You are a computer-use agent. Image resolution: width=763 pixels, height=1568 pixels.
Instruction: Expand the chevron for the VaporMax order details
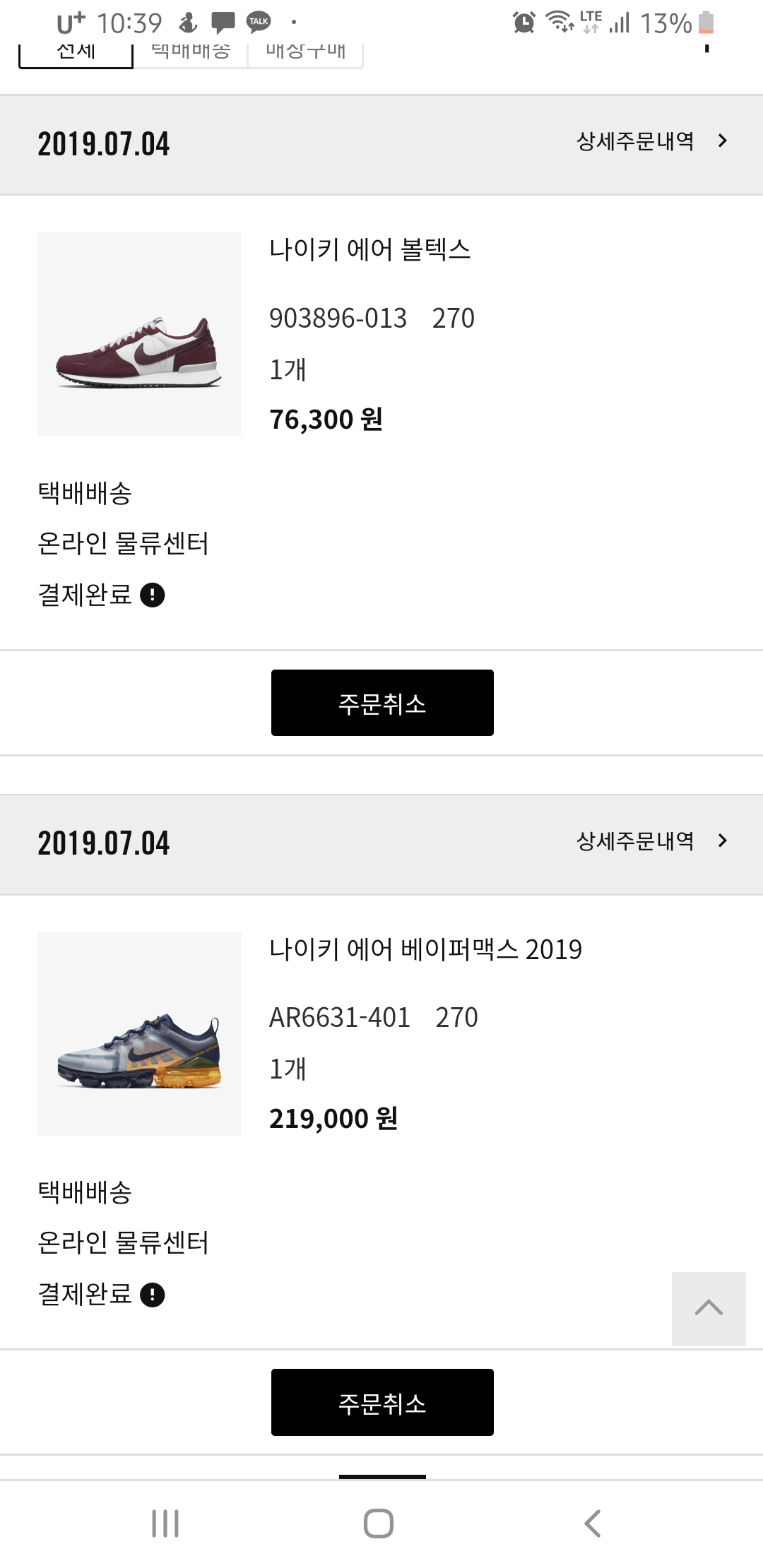[x=722, y=841]
